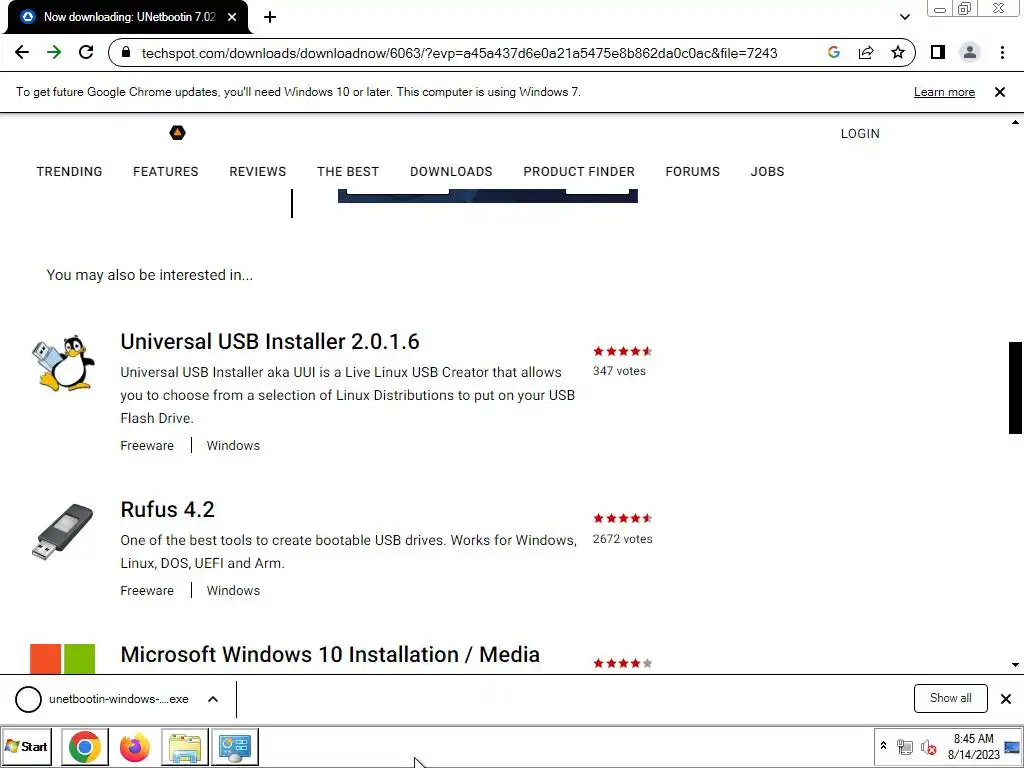Click the TechSpot logo icon
The image size is (1024, 768).
[178, 133]
